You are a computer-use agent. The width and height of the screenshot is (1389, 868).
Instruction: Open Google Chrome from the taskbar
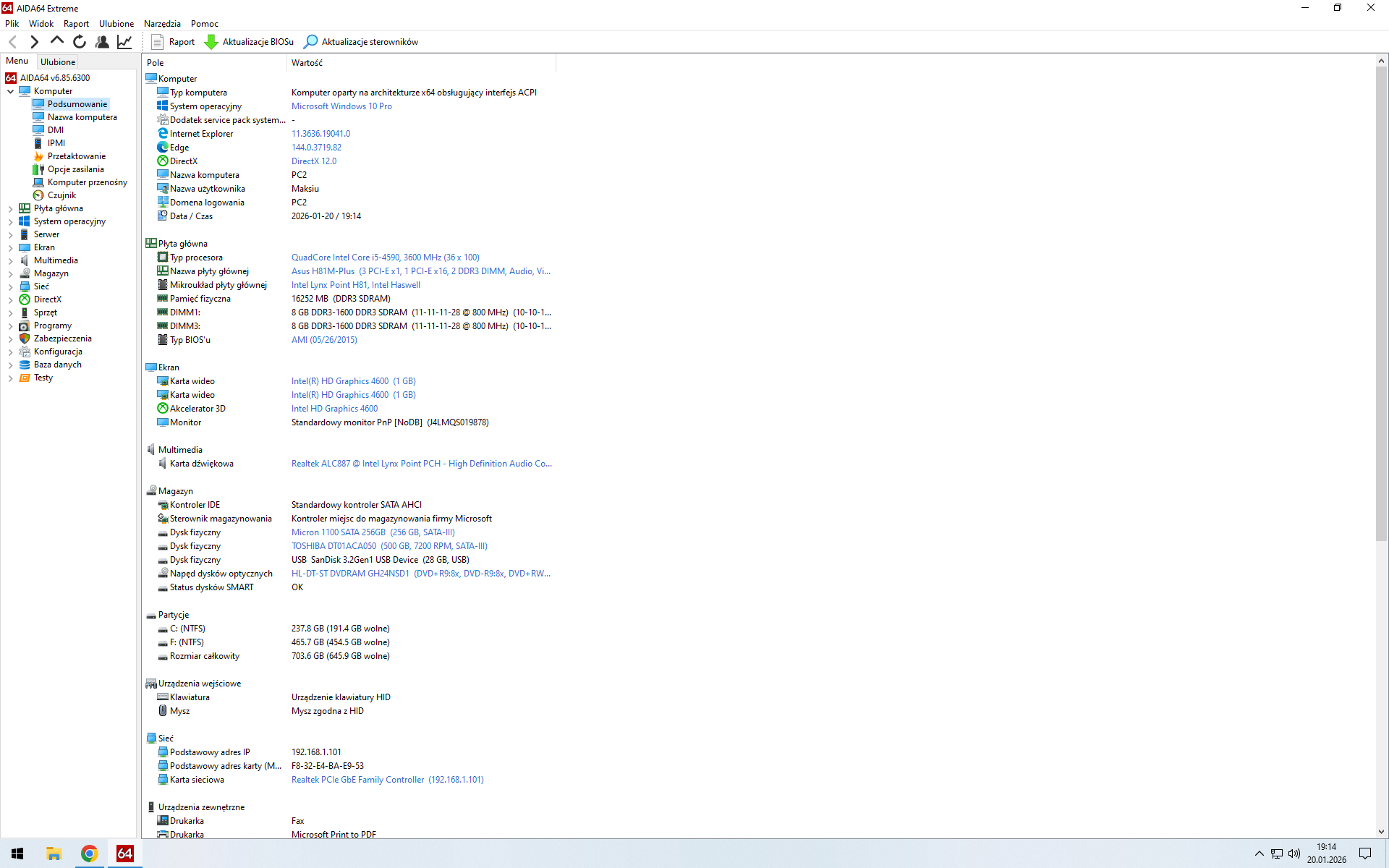tap(89, 854)
